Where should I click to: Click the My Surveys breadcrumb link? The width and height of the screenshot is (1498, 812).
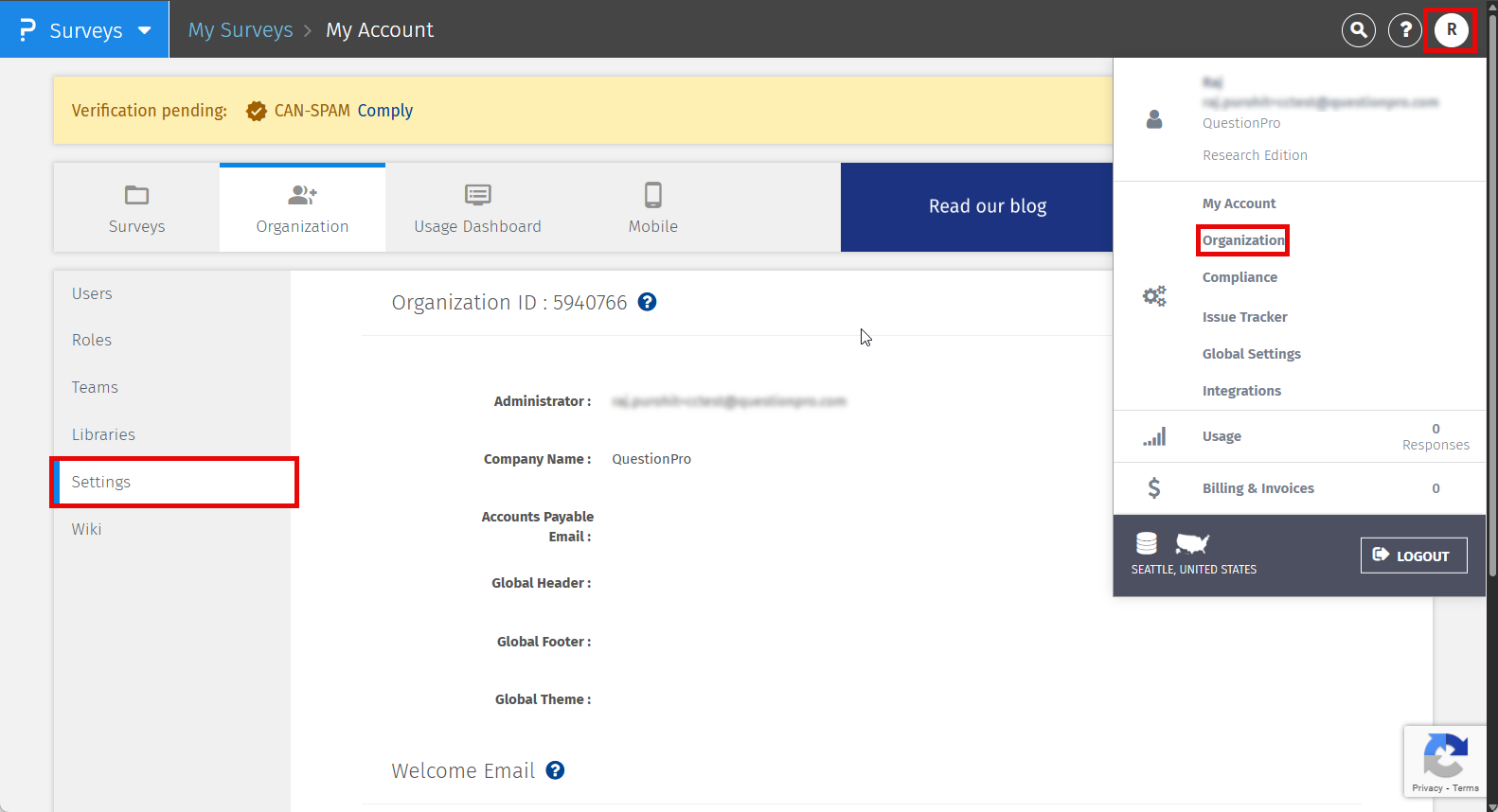pos(241,30)
